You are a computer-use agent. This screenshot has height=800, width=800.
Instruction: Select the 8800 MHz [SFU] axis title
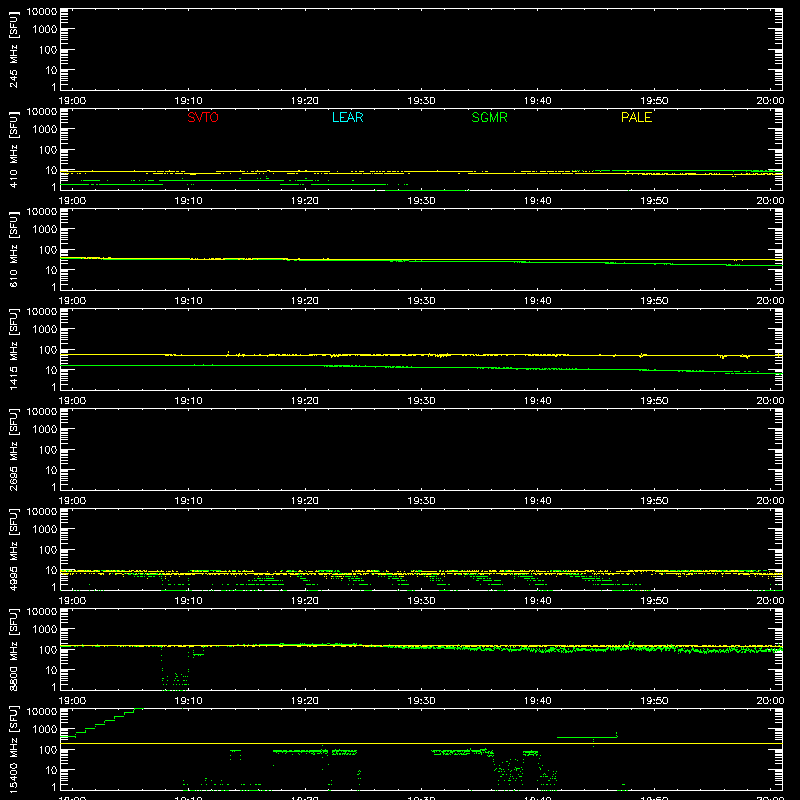[13, 649]
